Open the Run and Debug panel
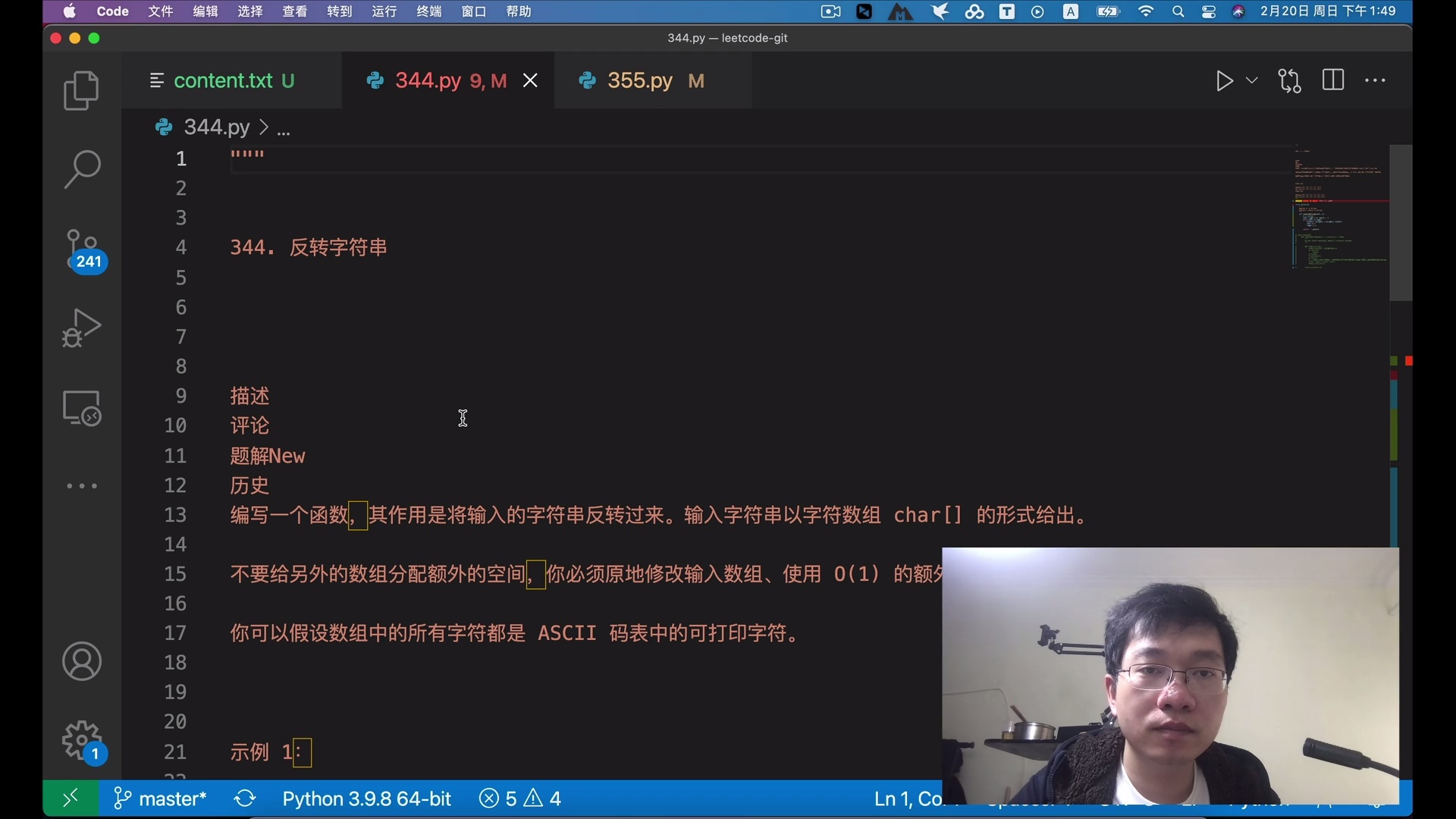This screenshot has height=819, width=1456. pos(81,328)
